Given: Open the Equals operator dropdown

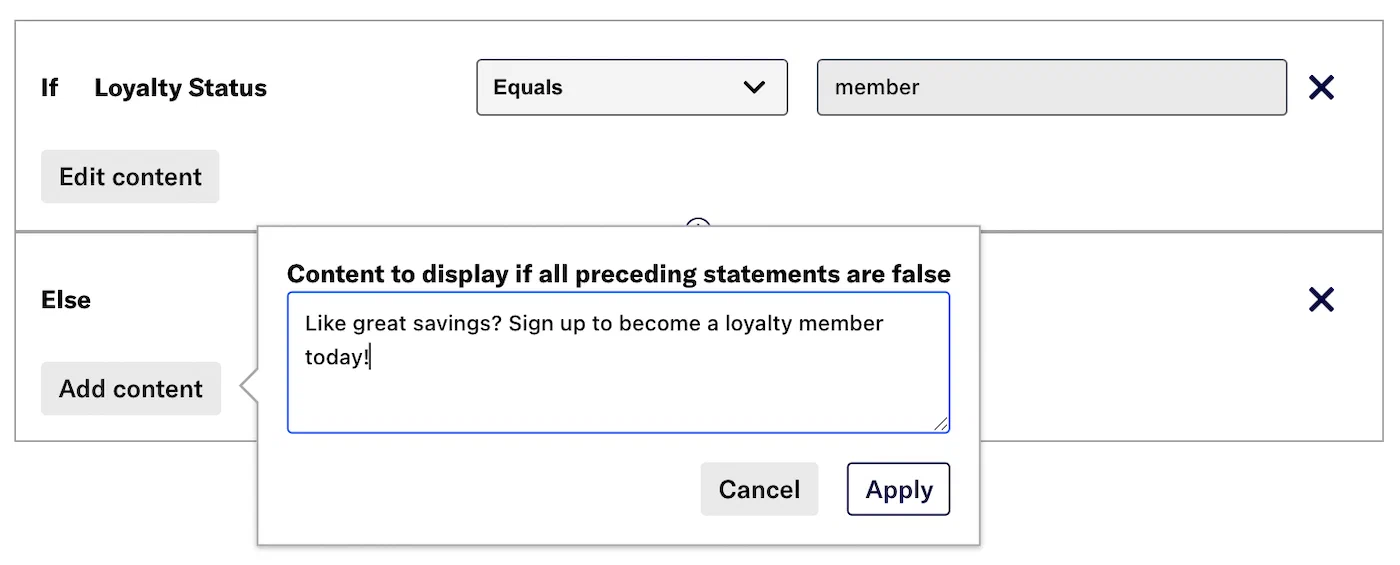Looking at the screenshot, I should click(x=631, y=88).
